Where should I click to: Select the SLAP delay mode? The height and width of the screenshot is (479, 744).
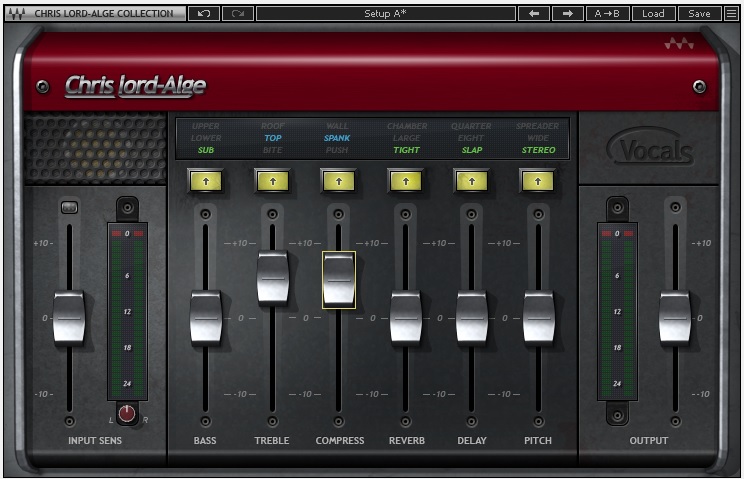click(x=472, y=150)
